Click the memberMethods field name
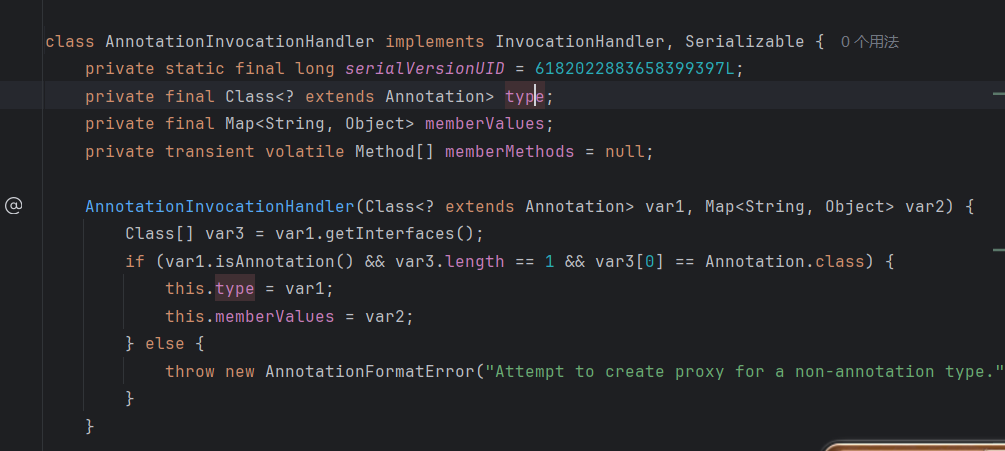Screen dimensions: 1005x451 [509, 152]
